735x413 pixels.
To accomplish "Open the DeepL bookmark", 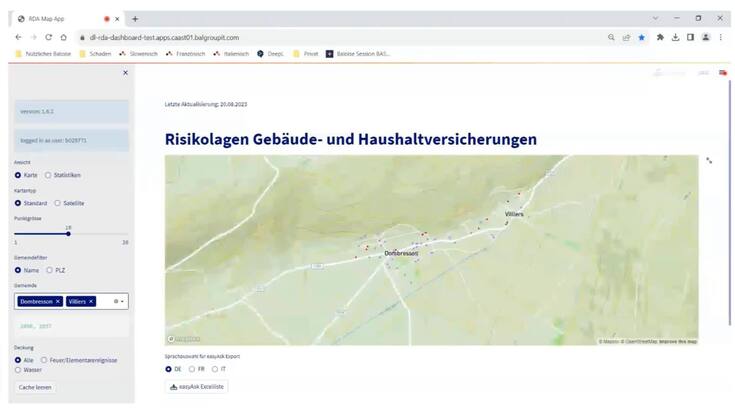I will pyautogui.click(x=270, y=53).
